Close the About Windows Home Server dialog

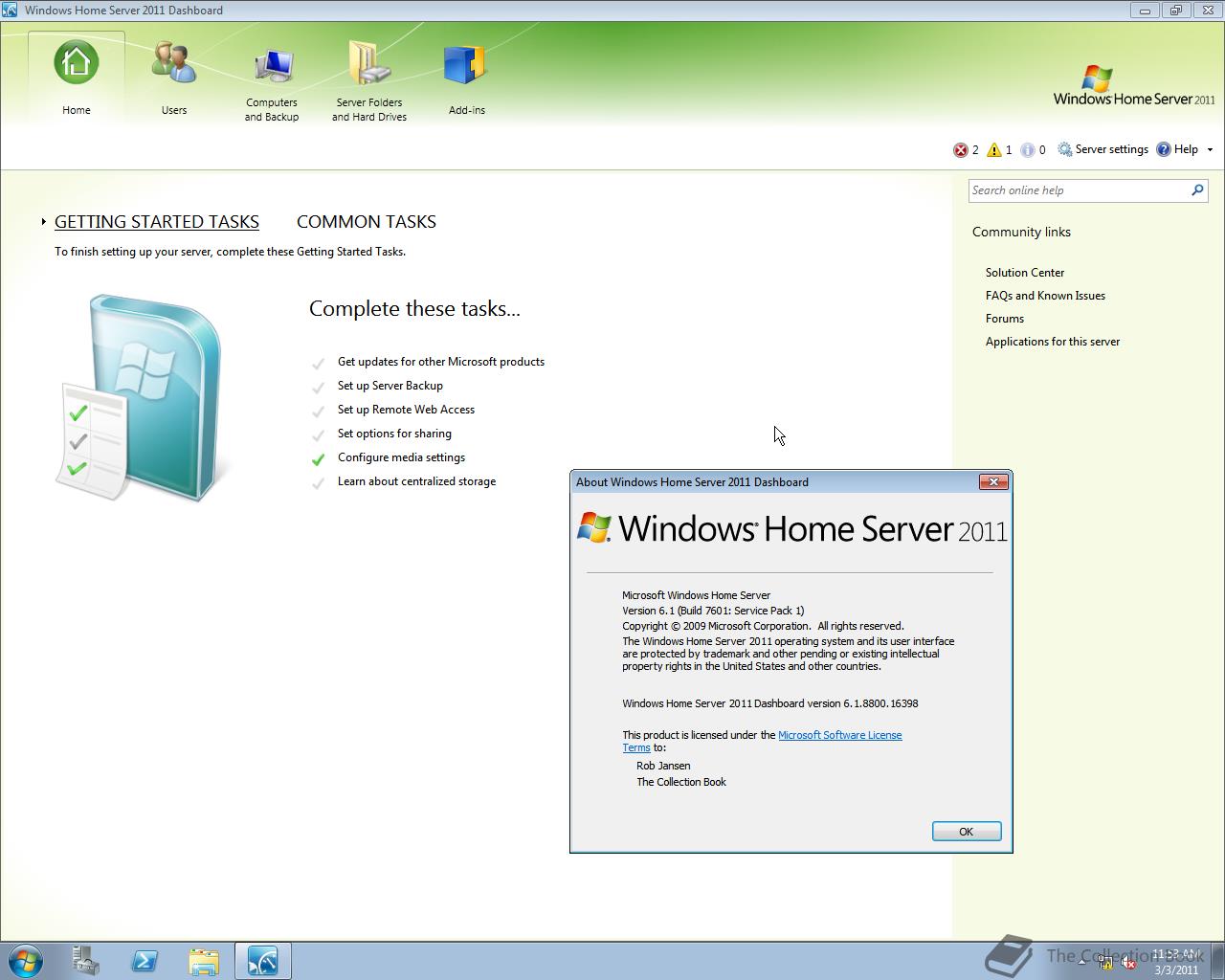click(x=993, y=481)
